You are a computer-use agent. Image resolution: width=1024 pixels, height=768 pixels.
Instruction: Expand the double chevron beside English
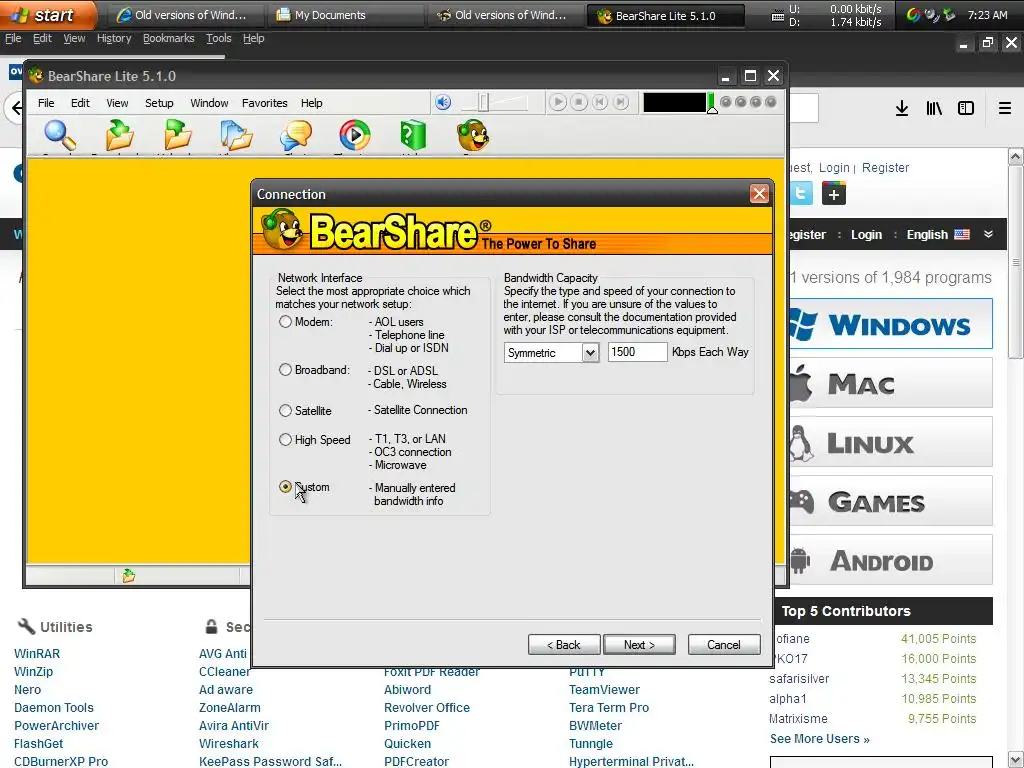click(x=989, y=234)
